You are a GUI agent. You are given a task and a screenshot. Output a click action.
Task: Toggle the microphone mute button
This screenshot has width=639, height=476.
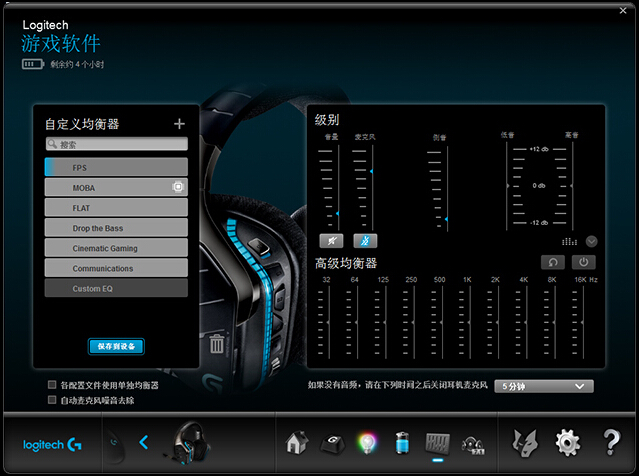pyautogui.click(x=365, y=241)
